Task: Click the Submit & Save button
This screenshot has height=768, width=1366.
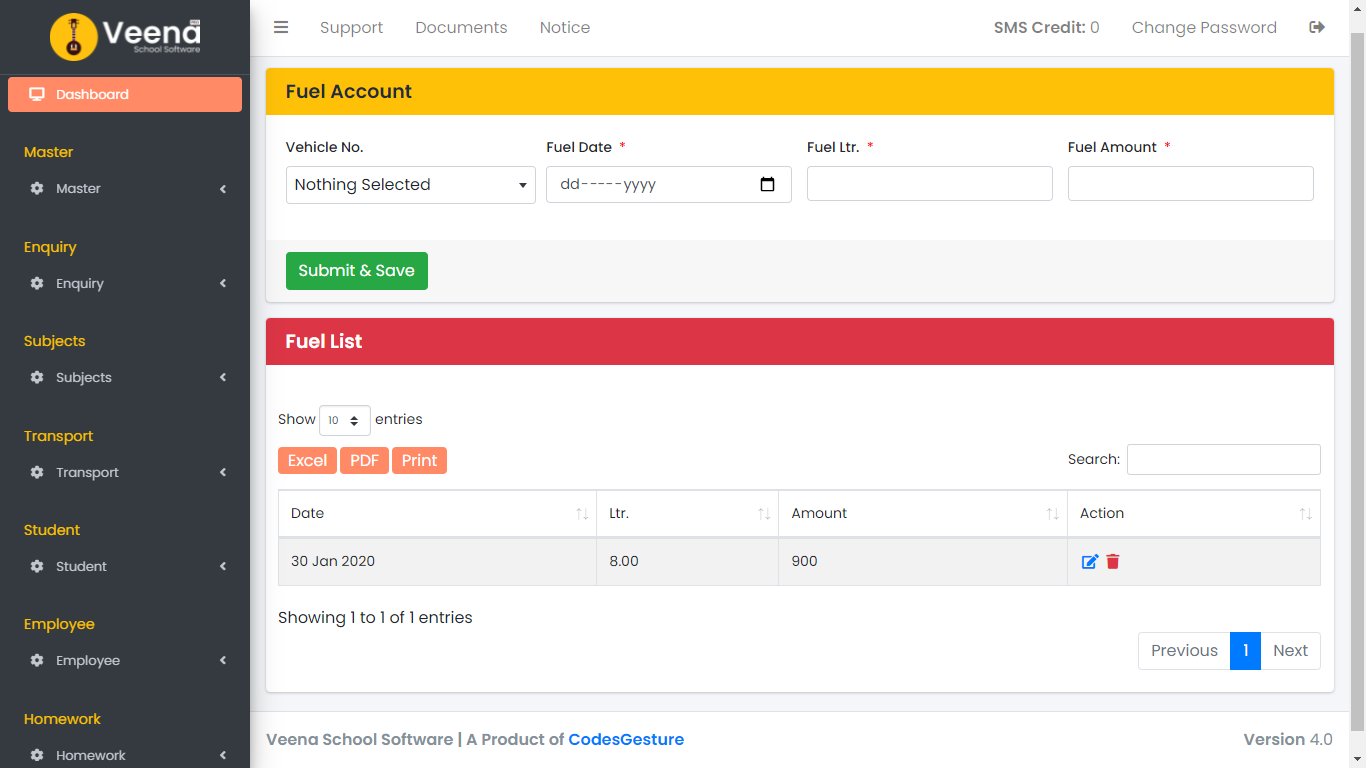Action: (357, 271)
